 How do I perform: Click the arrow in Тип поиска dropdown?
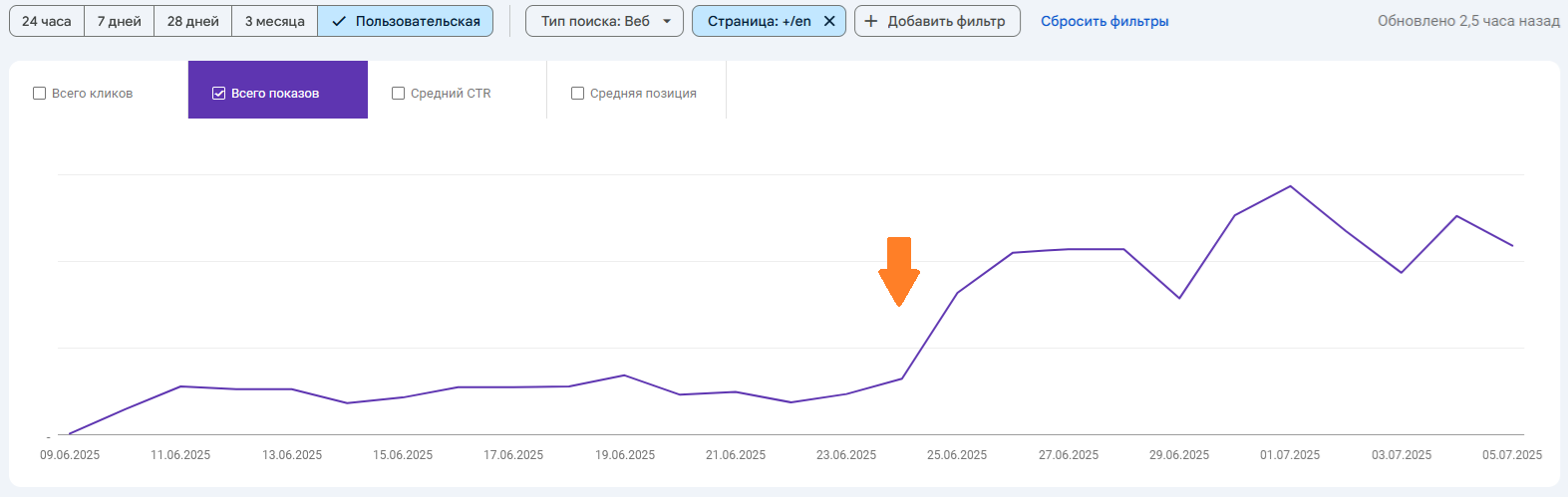(667, 21)
